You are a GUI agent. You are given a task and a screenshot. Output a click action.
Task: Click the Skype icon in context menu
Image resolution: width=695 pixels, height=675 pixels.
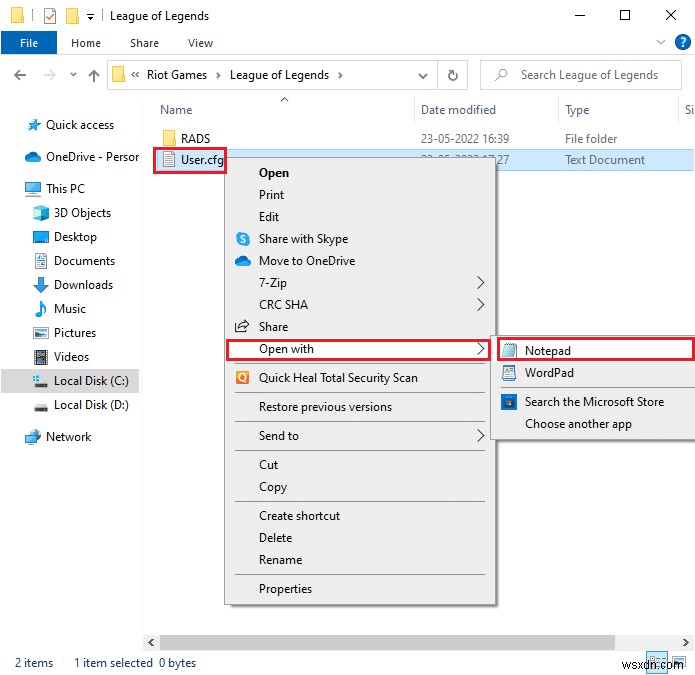pyautogui.click(x=242, y=239)
